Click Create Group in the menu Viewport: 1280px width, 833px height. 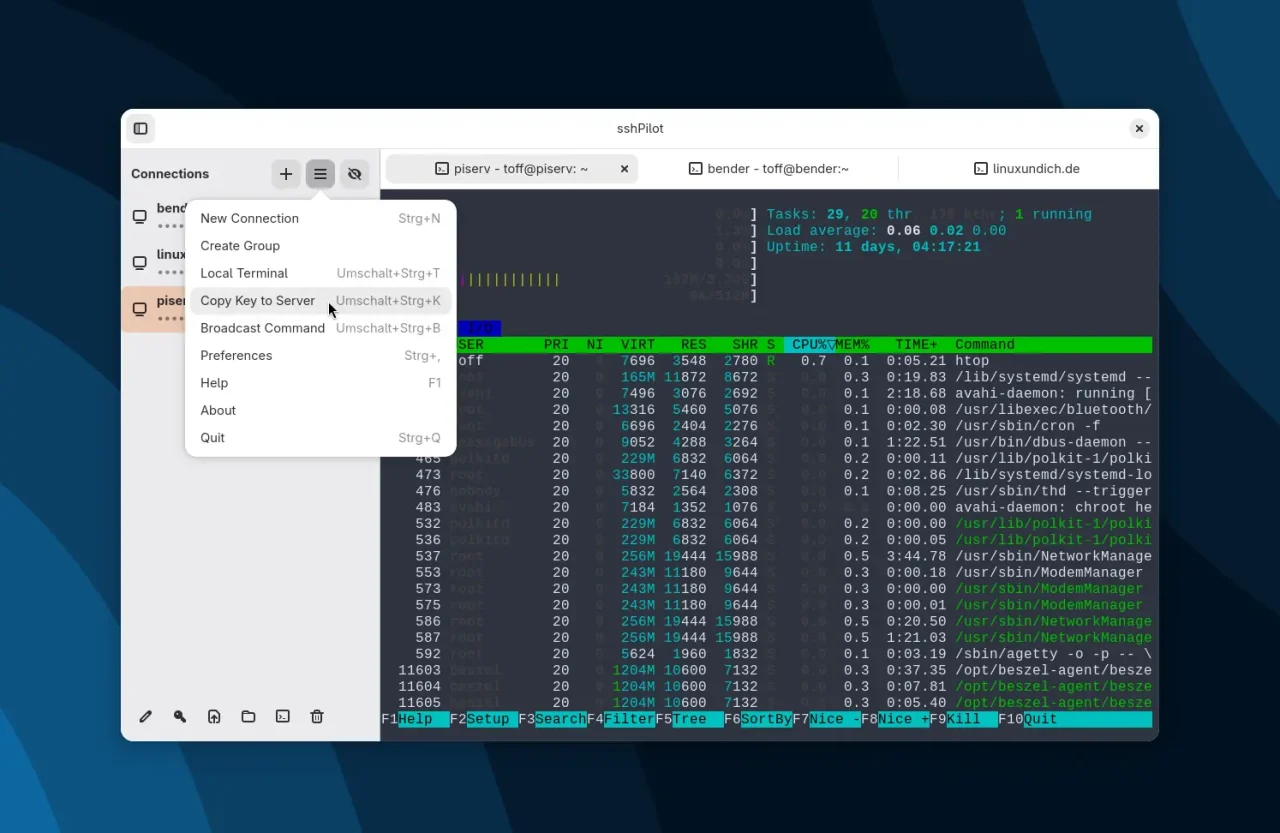pyautogui.click(x=240, y=245)
